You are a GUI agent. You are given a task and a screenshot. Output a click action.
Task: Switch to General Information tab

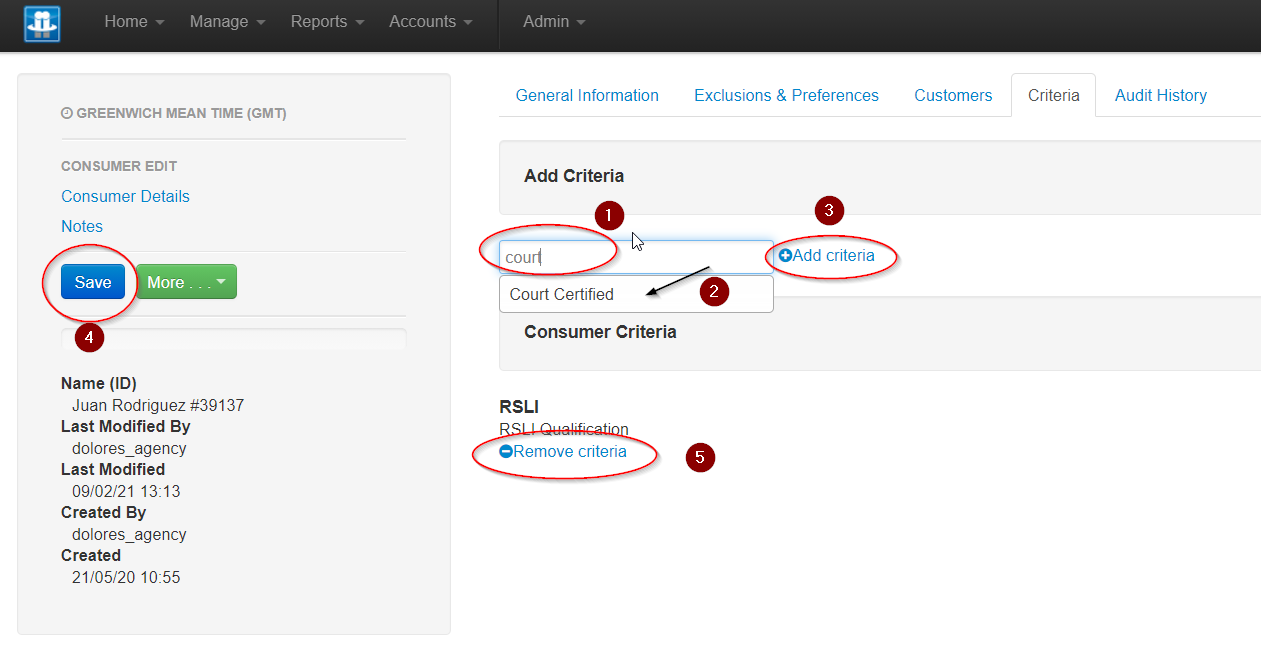tap(587, 96)
